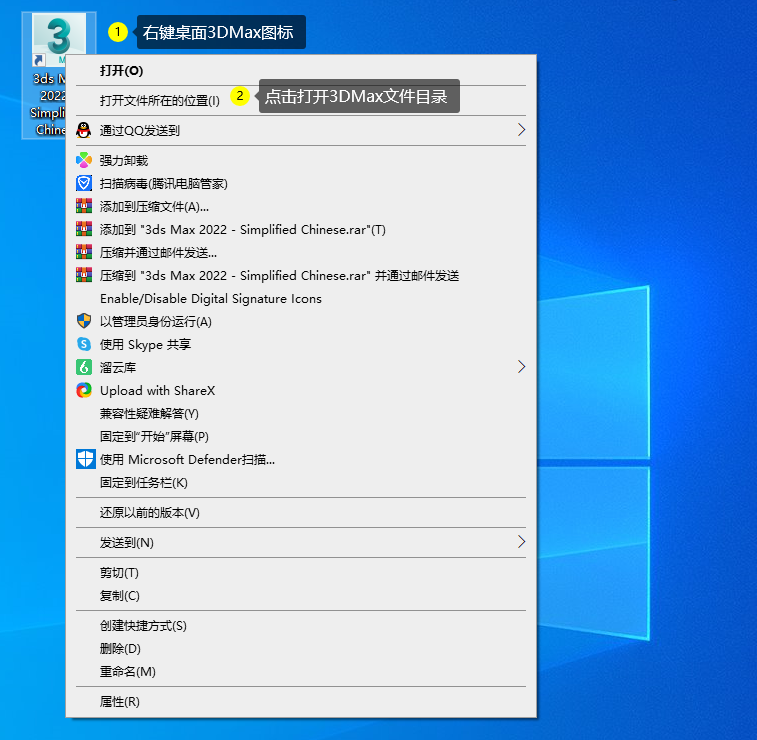Click the WinRAR icon beside 压缩到 "3ds Max 2022 - Simplified Chinese.rar" 并通过邮件发送
Viewport: 757px width, 740px height.
click(x=84, y=276)
